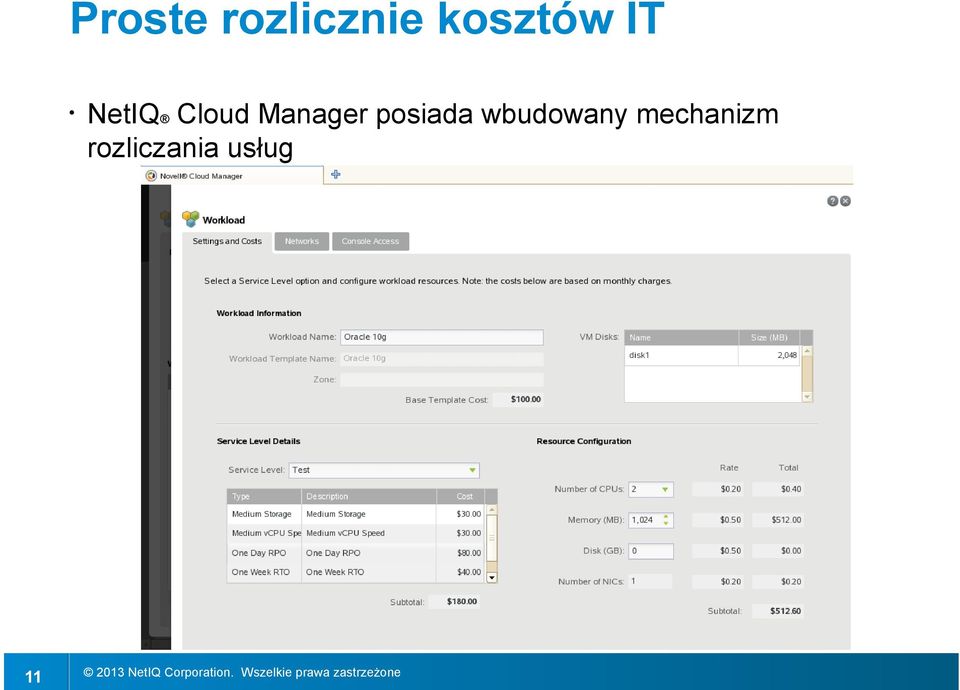Select the Medium Storage row
The width and height of the screenshot is (960, 690).
tap(356, 514)
